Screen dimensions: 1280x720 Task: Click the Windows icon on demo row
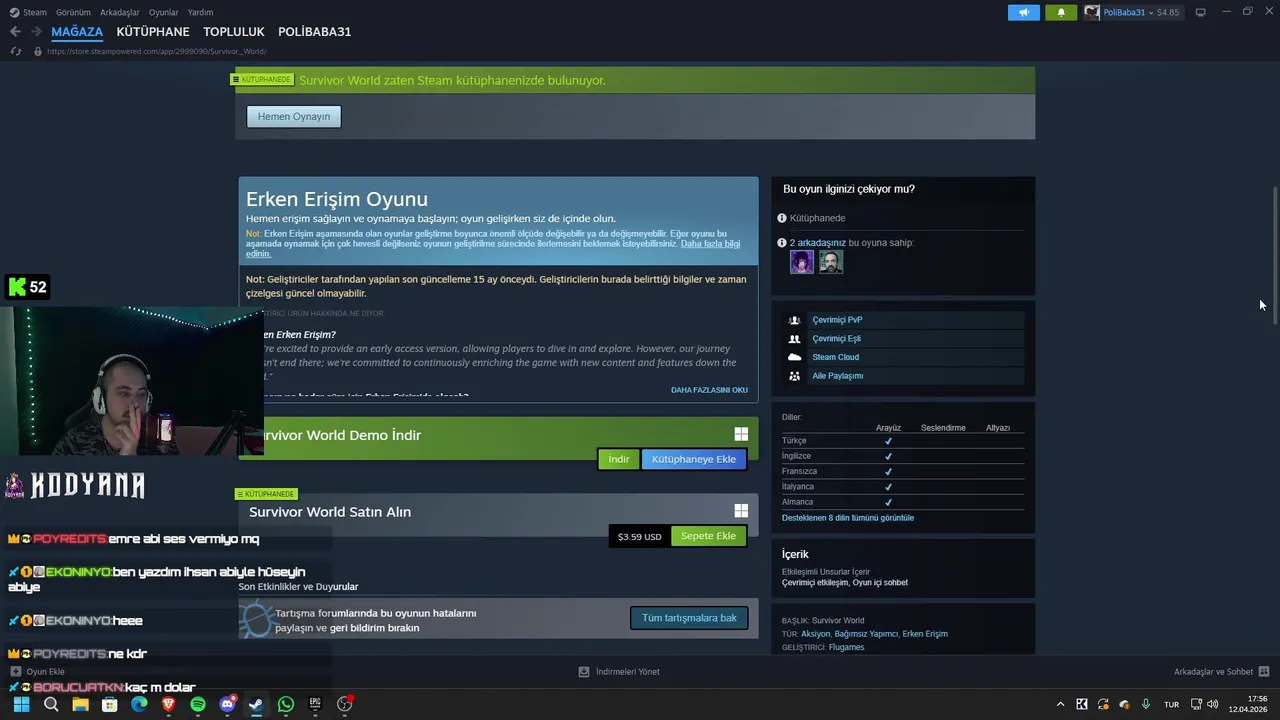click(x=741, y=434)
